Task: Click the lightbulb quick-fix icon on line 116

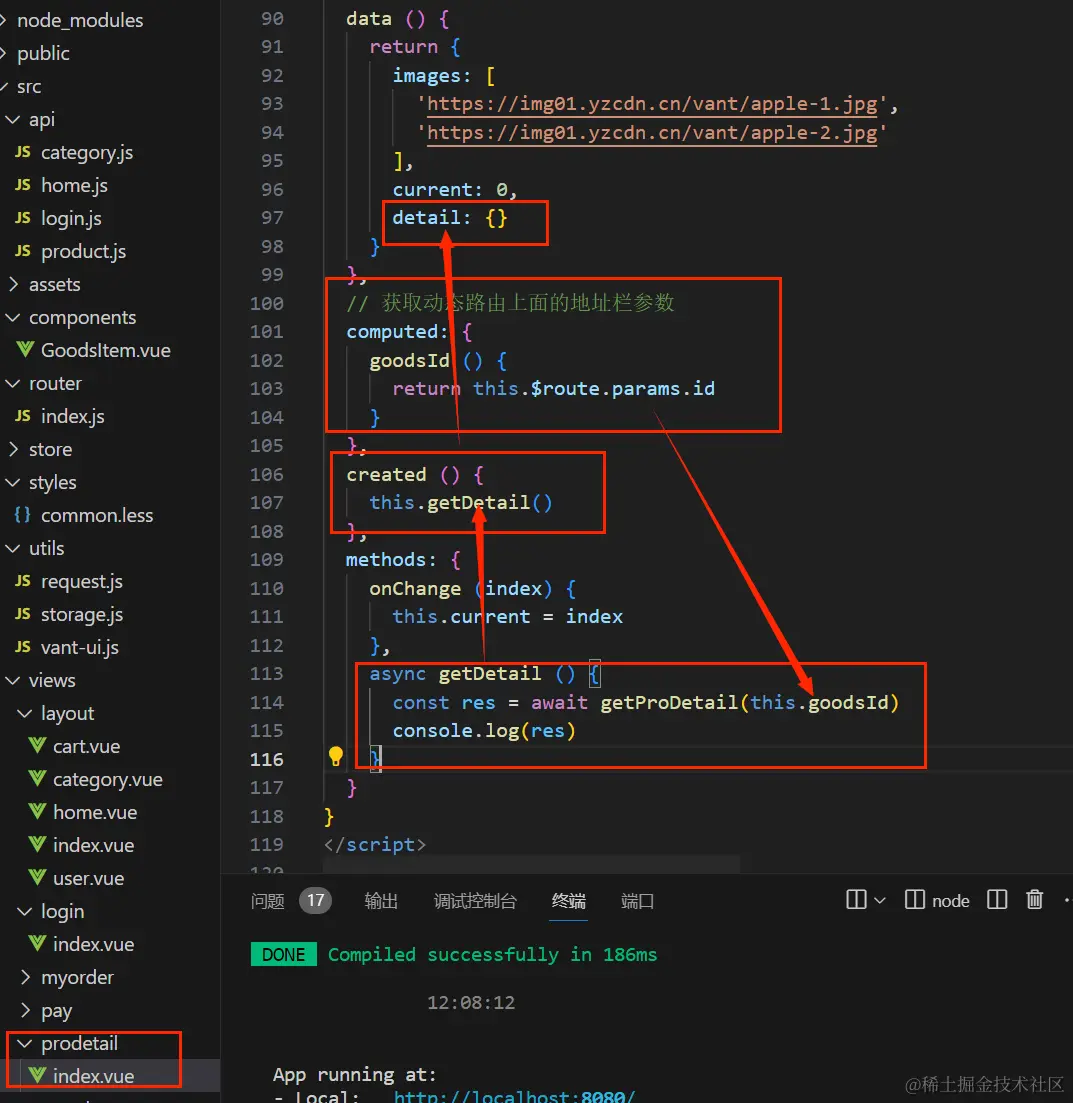Action: pyautogui.click(x=336, y=757)
